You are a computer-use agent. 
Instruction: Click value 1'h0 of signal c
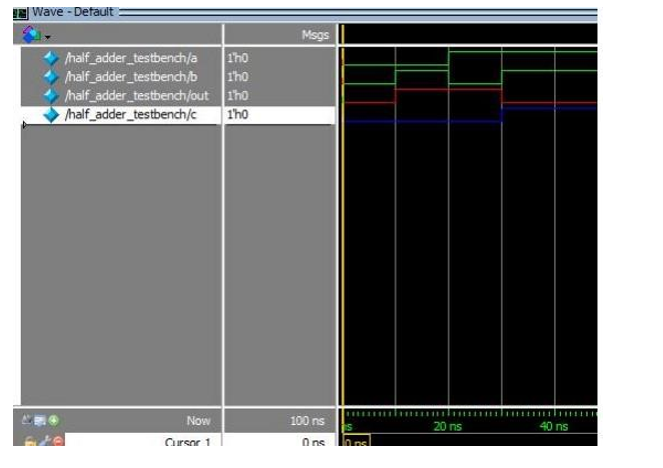click(x=238, y=115)
